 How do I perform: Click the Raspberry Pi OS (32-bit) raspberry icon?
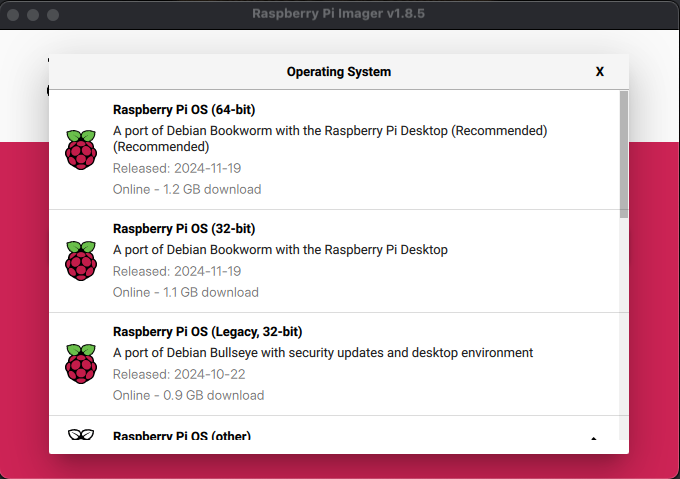pyautogui.click(x=81, y=261)
